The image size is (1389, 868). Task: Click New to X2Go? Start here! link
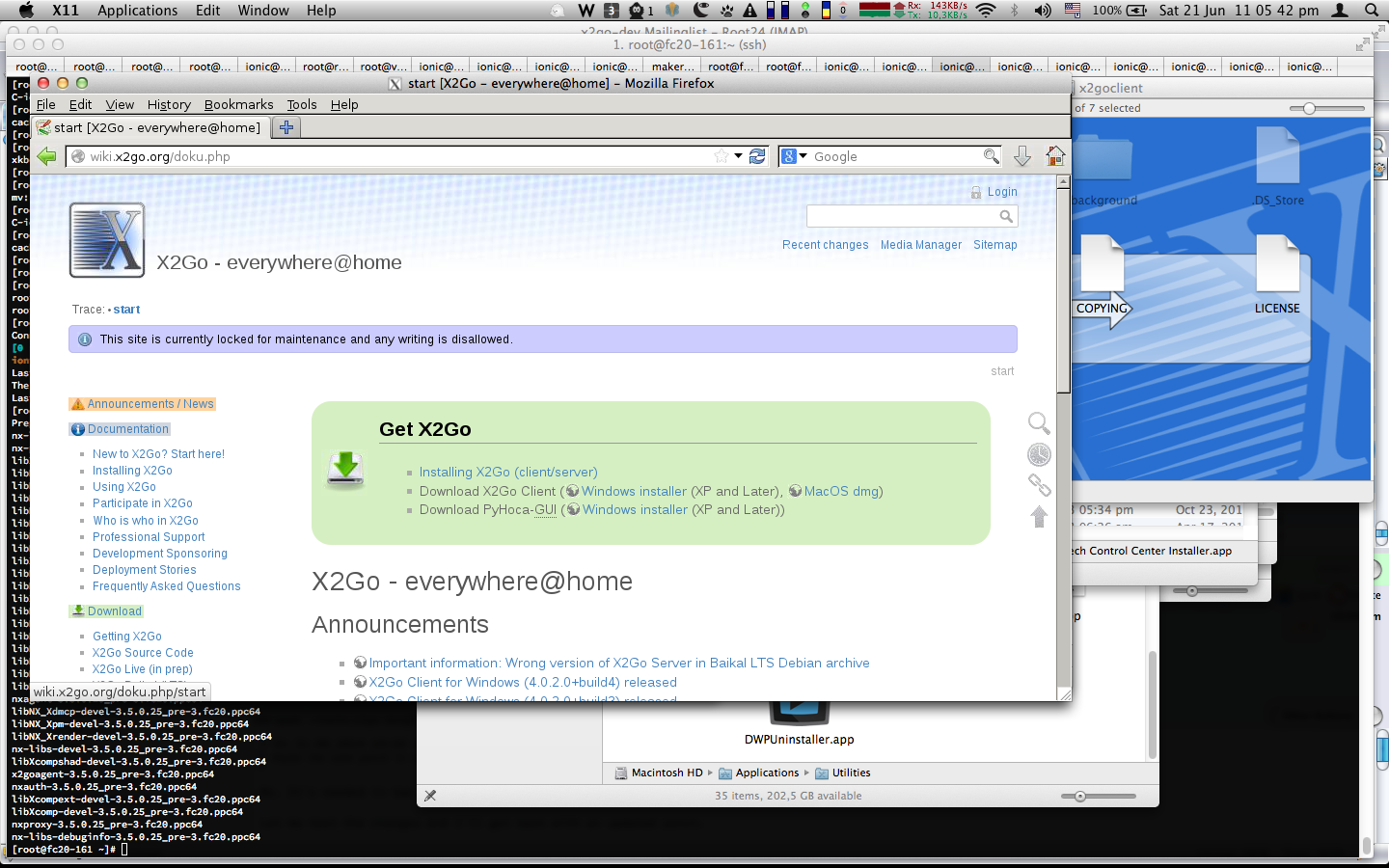coord(158,454)
